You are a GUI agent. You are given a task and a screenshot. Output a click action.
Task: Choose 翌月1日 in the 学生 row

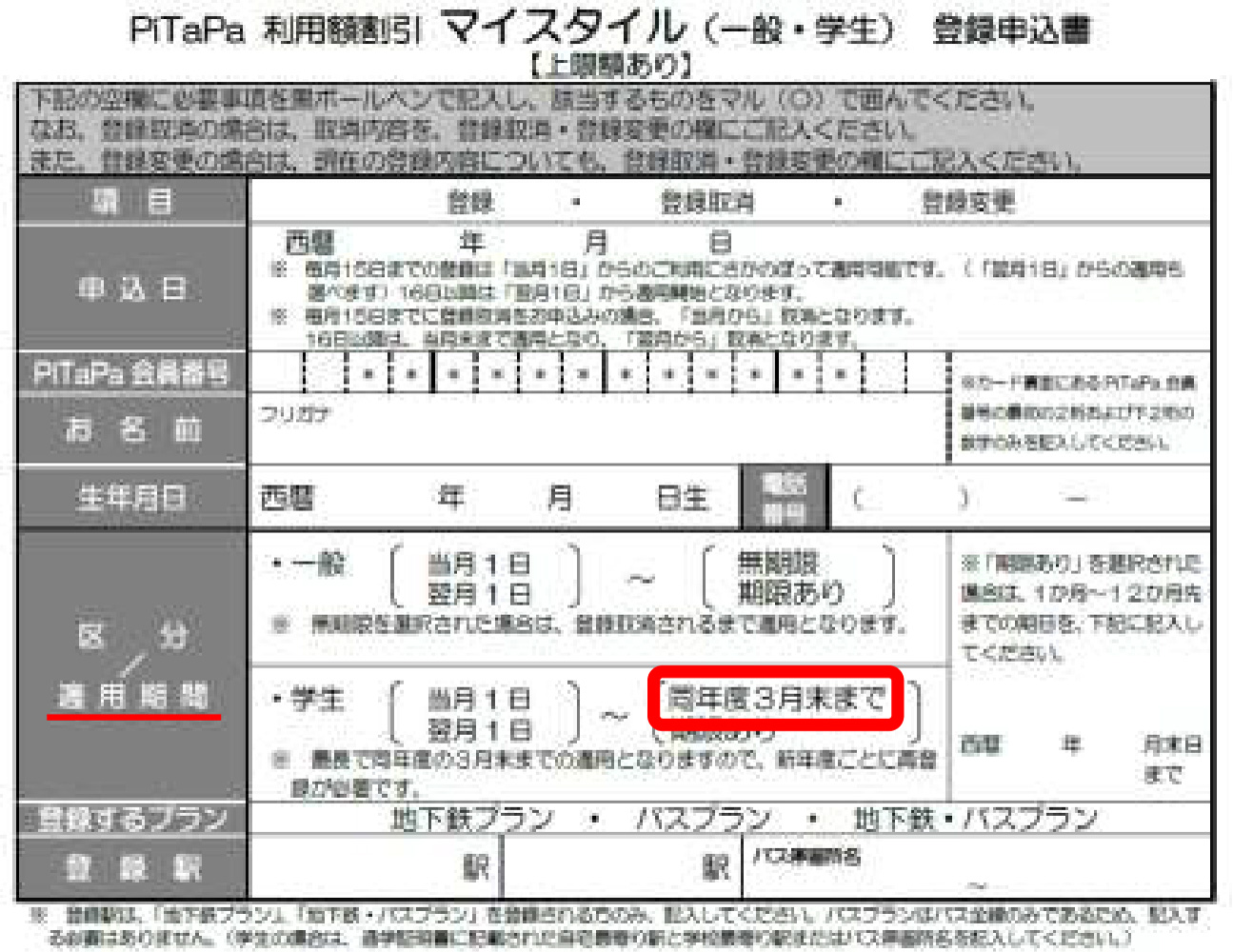pos(479,730)
